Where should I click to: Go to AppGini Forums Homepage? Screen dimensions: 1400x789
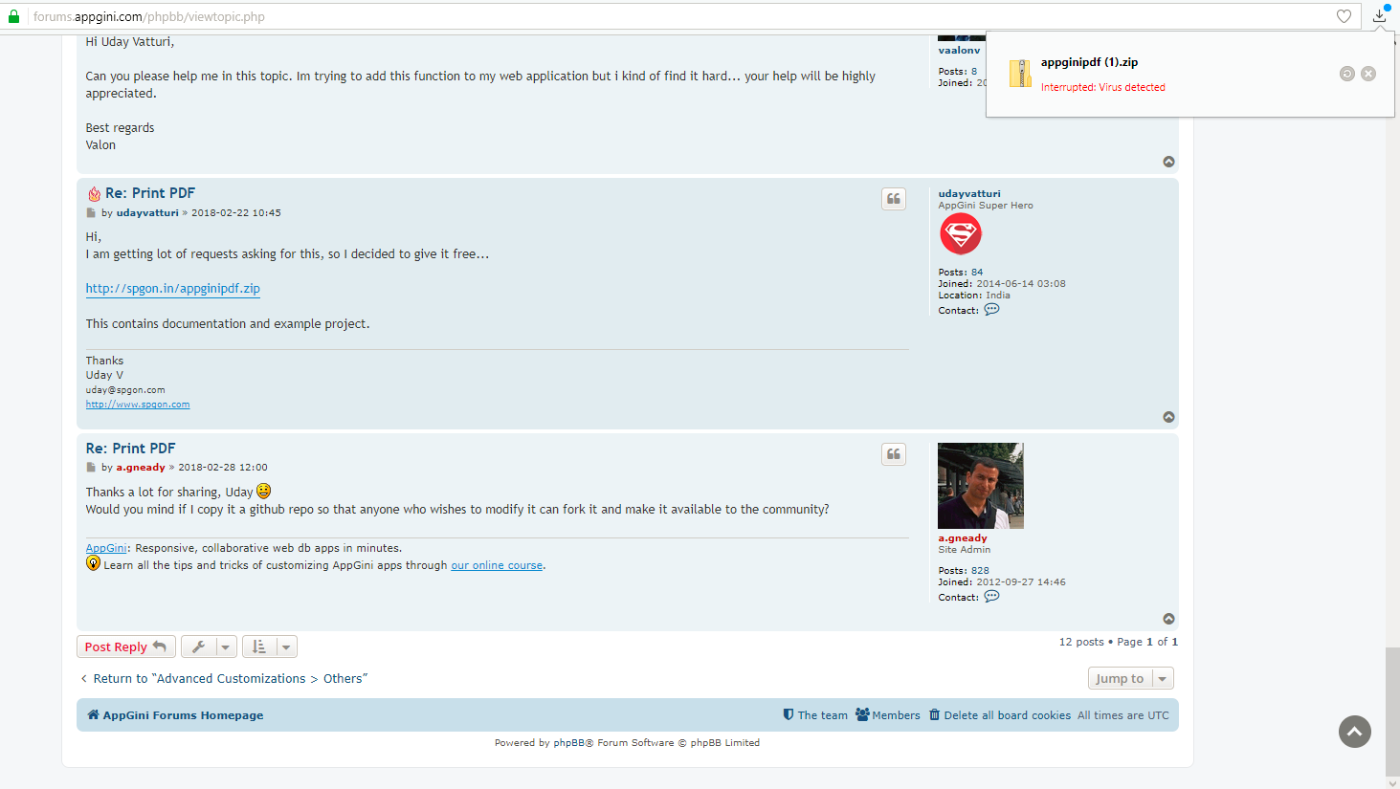175,715
